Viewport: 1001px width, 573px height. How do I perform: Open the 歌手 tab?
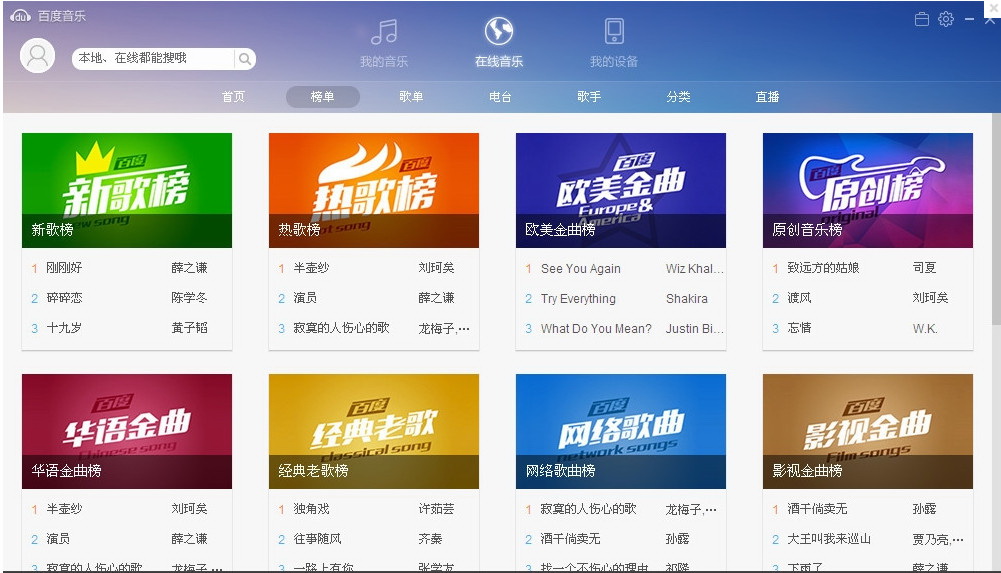(589, 97)
